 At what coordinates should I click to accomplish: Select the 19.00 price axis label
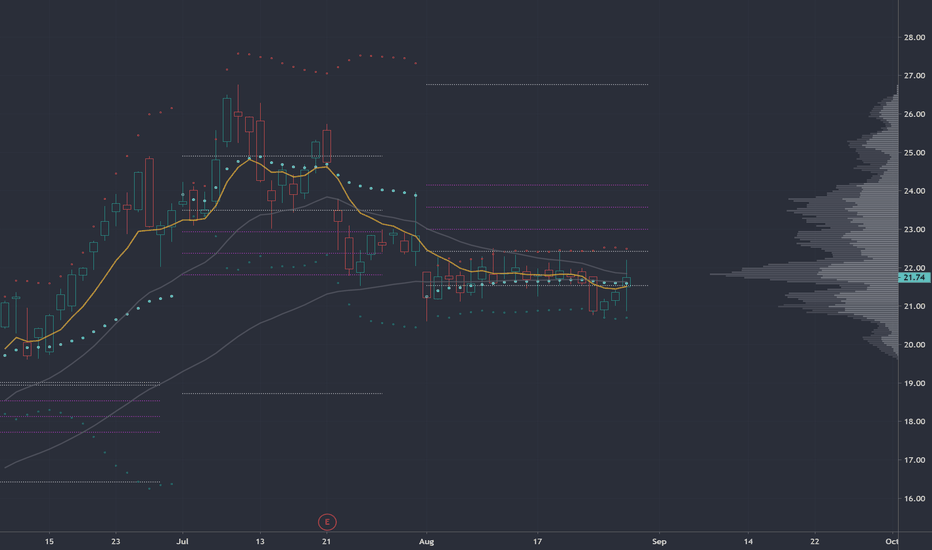pyautogui.click(x=914, y=384)
